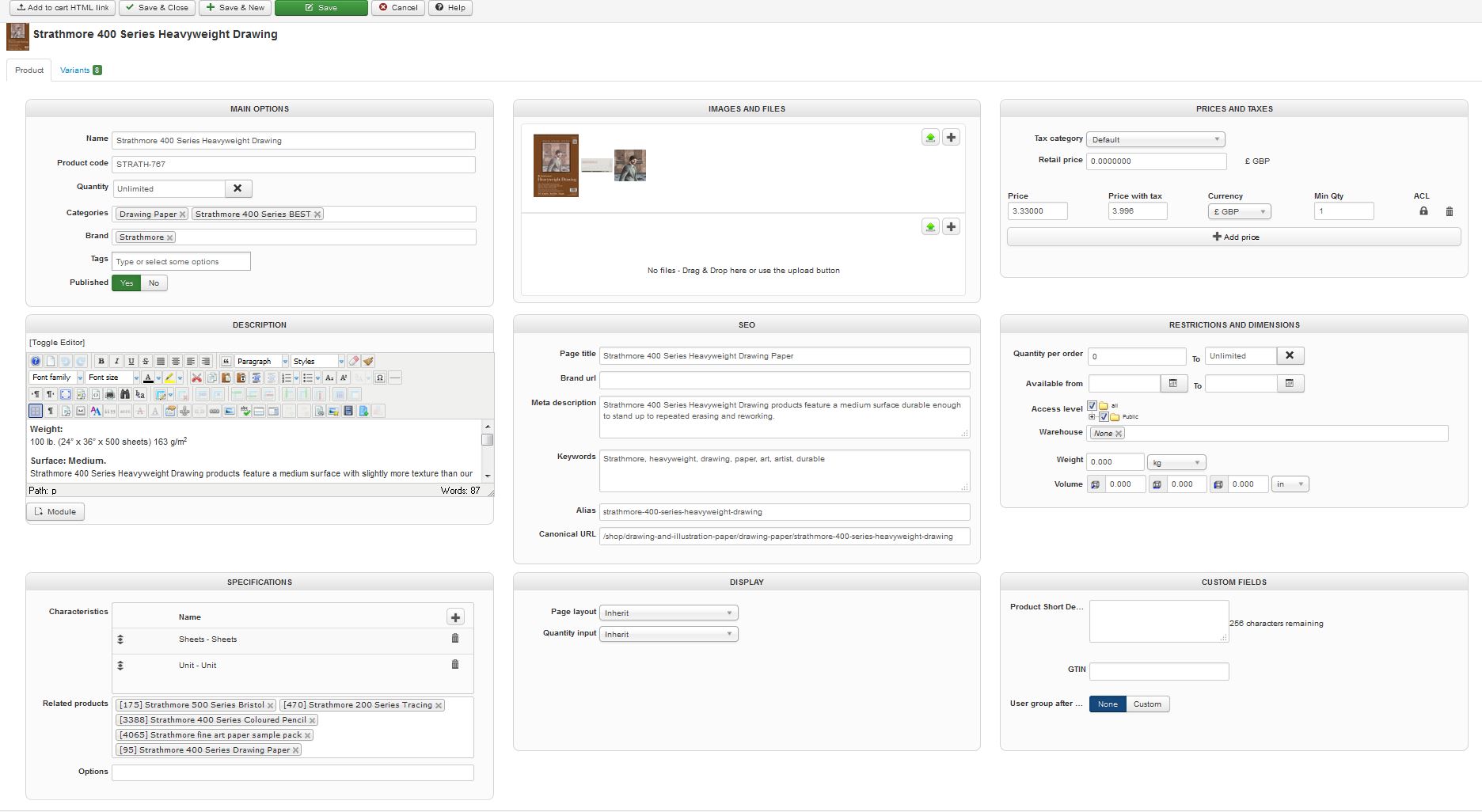
Task: Remove the Strathmore brand tag
Action: 169,237
